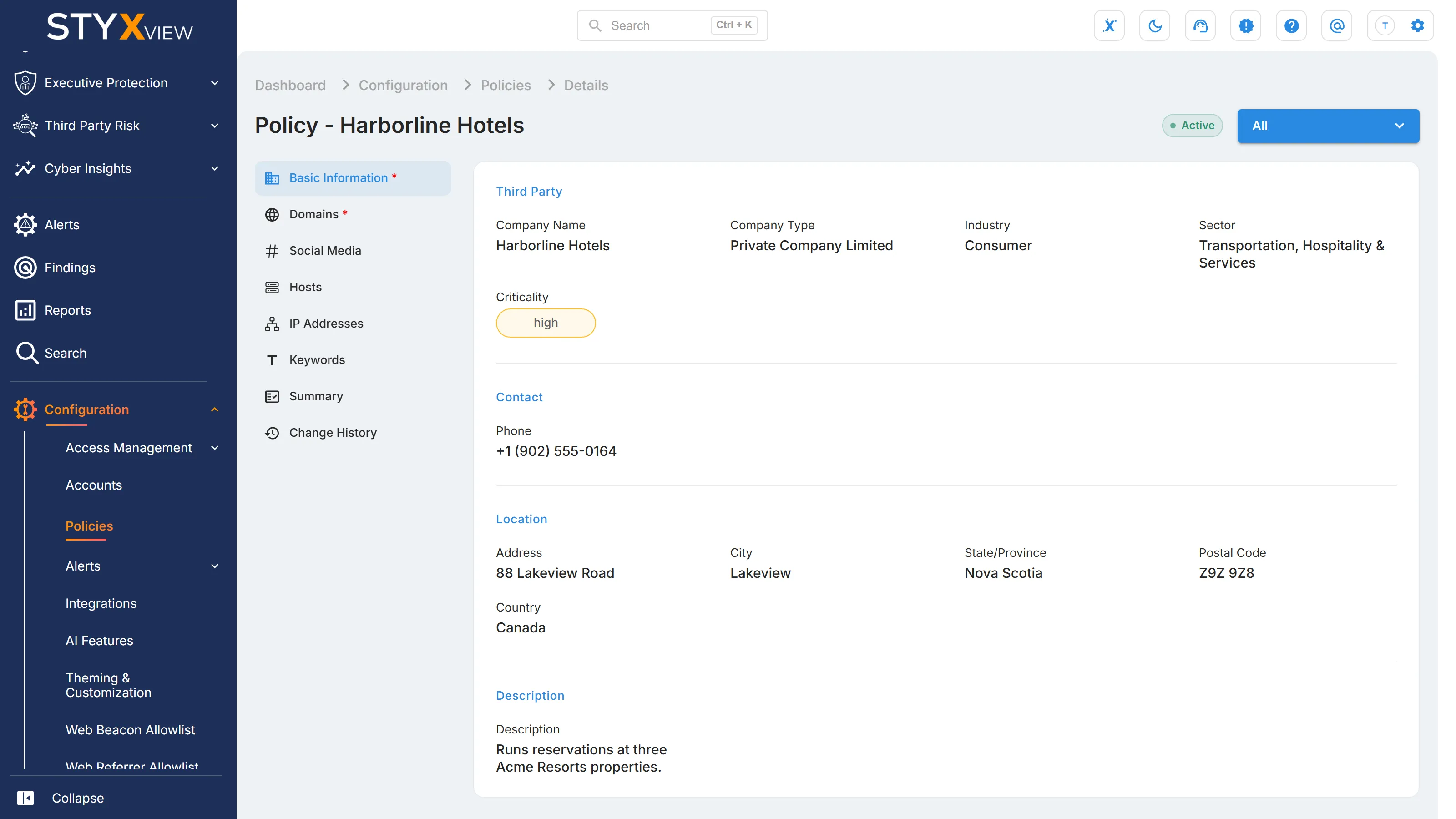Click the Summary checklist icon

pyautogui.click(x=272, y=397)
